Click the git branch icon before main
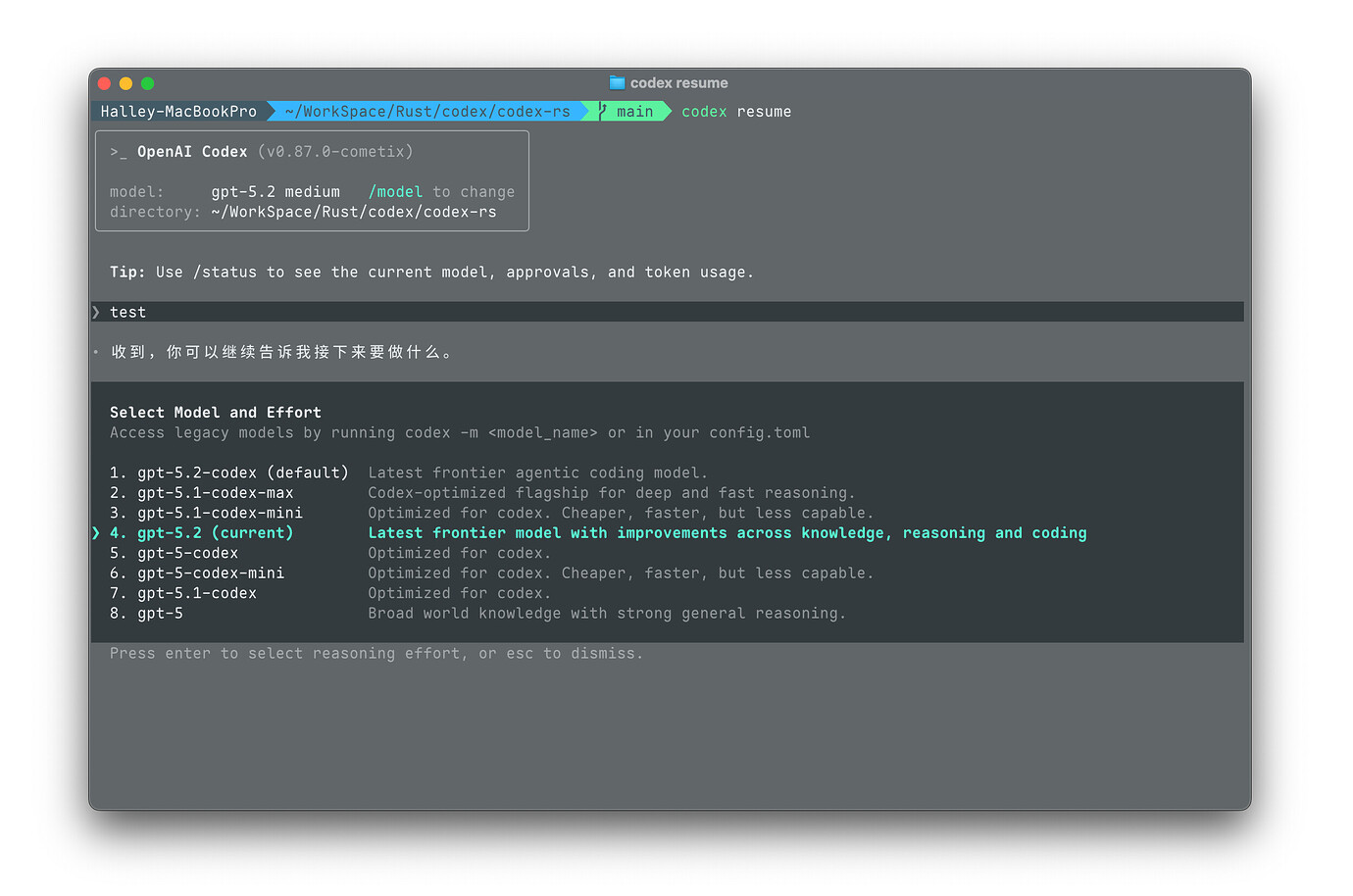The image size is (1353, 896). click(602, 112)
